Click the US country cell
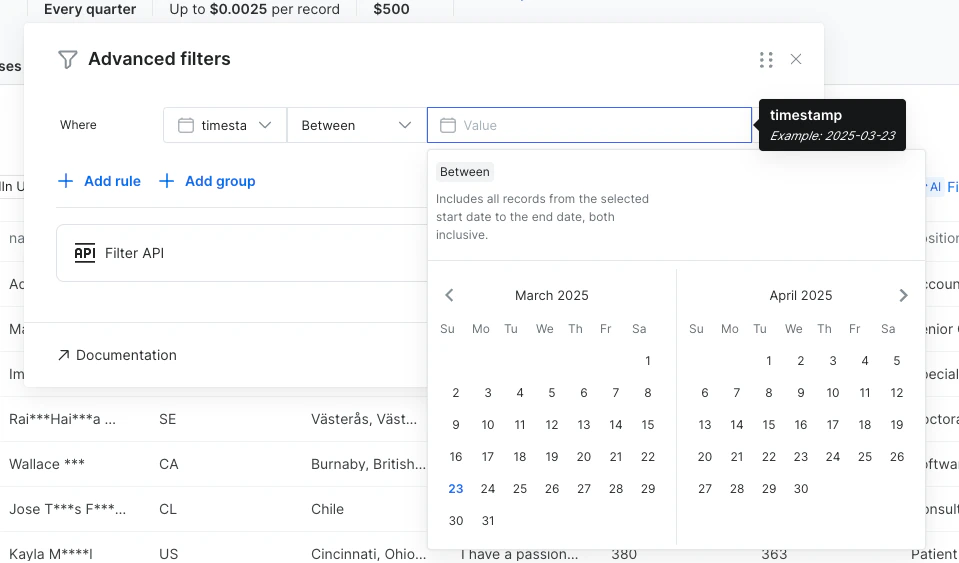Image resolution: width=959 pixels, height=563 pixels. [x=169, y=554]
